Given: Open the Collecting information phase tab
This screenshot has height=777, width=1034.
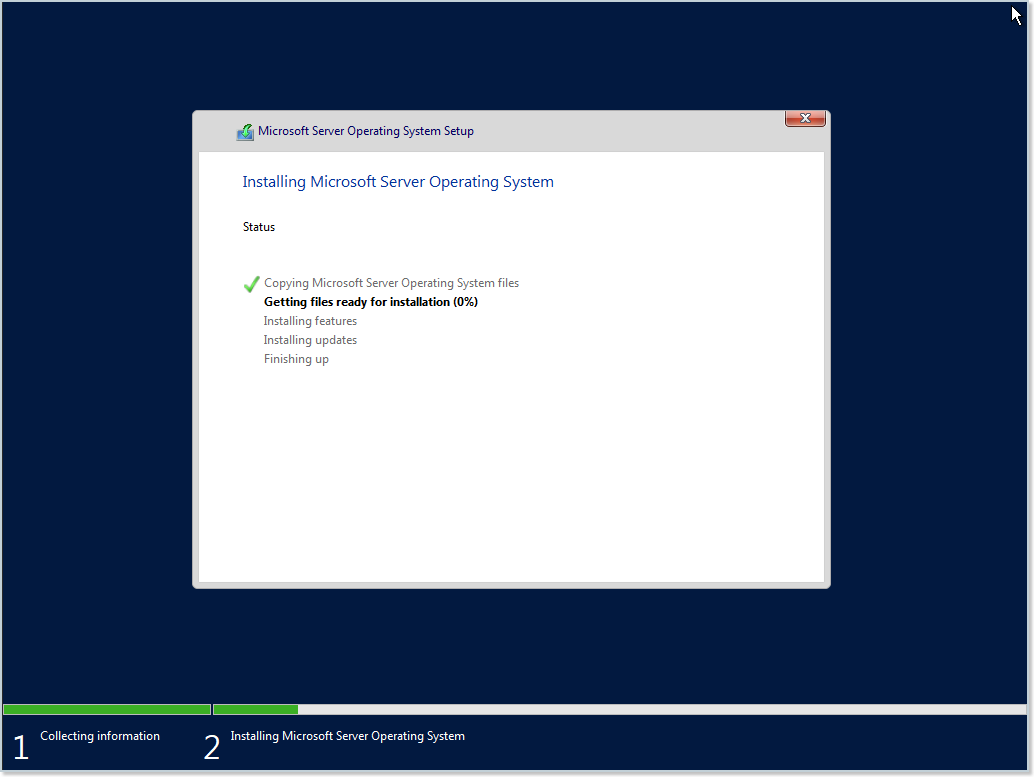Looking at the screenshot, I should [99, 736].
